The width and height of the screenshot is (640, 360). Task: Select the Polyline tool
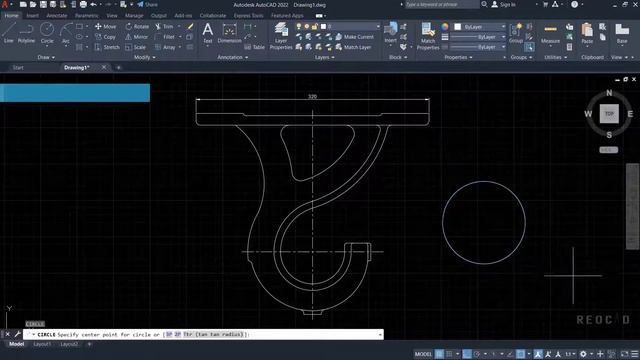26,33
